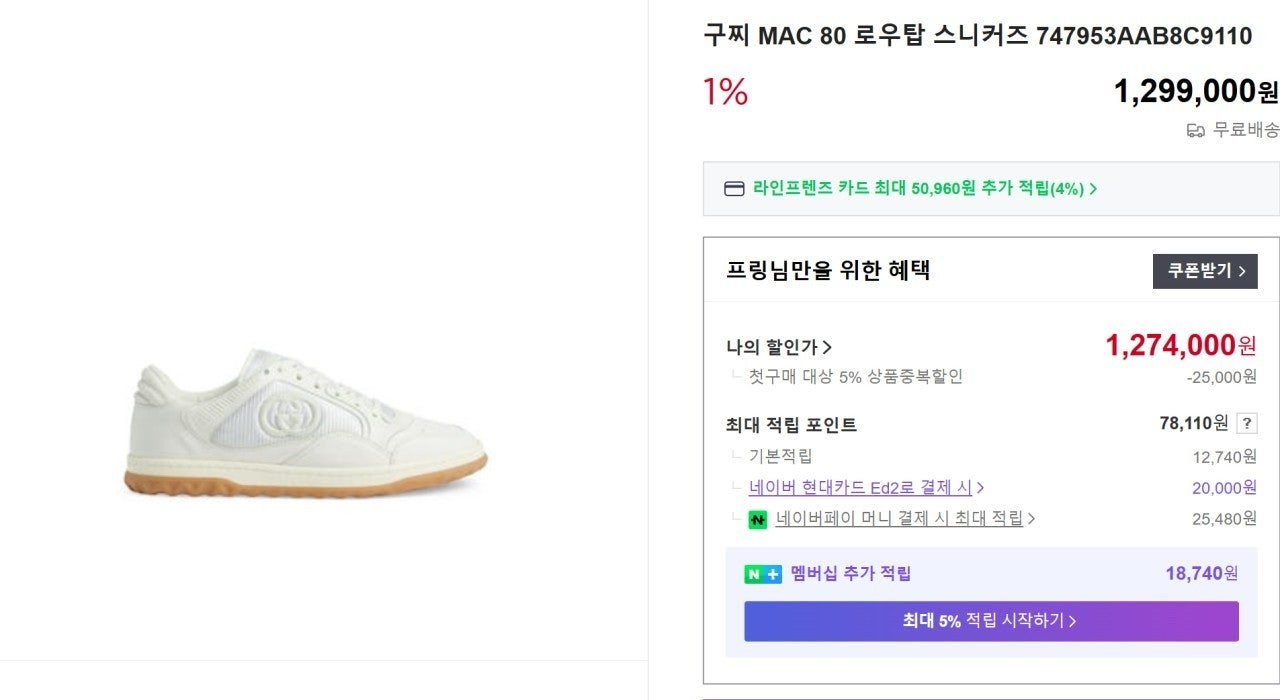Click the 네이버페이 머니 결제 시 최대 적립 link
This screenshot has height=700, width=1280.
tap(900, 518)
